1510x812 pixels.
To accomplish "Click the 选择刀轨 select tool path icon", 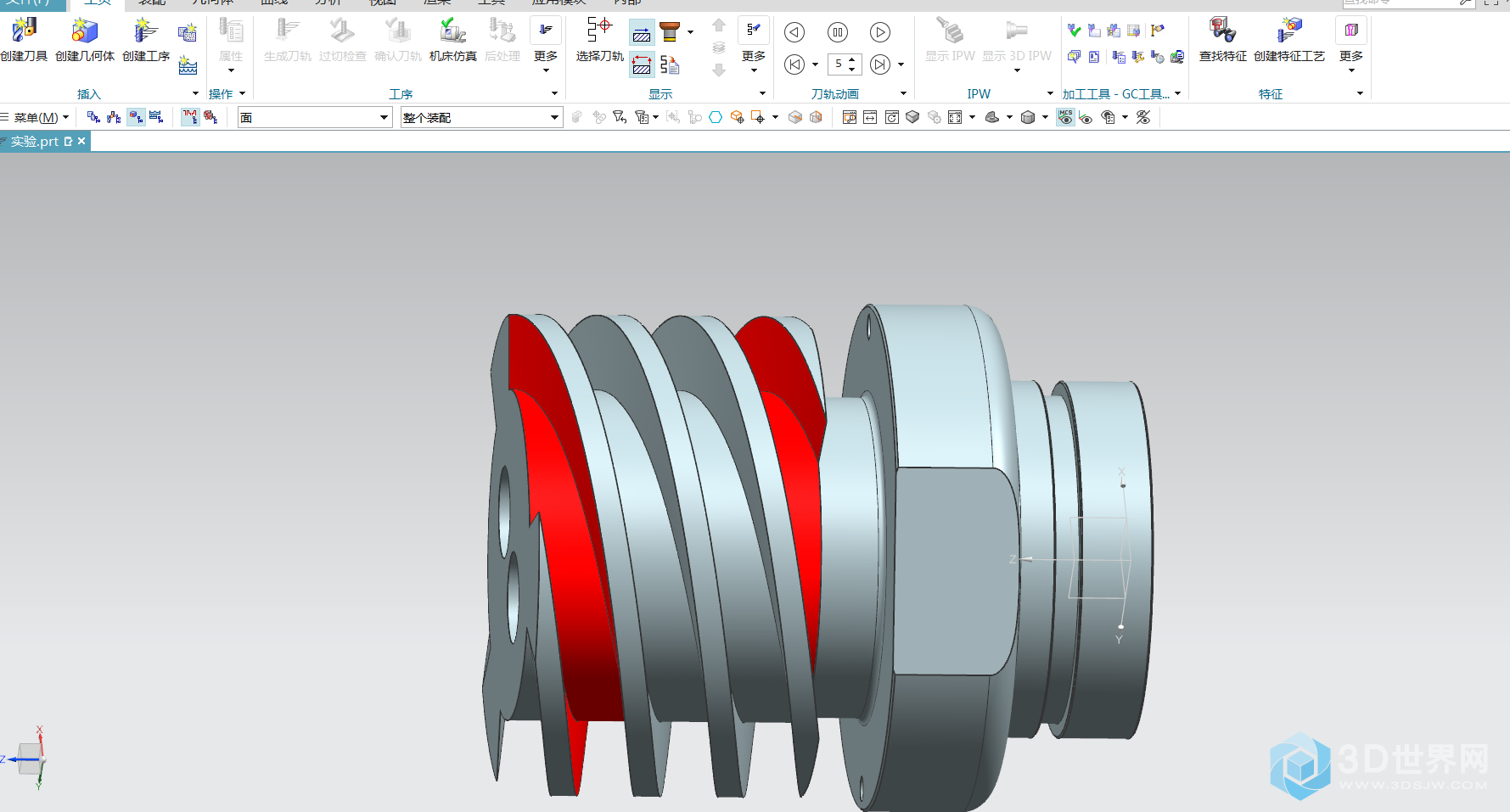I will [599, 29].
